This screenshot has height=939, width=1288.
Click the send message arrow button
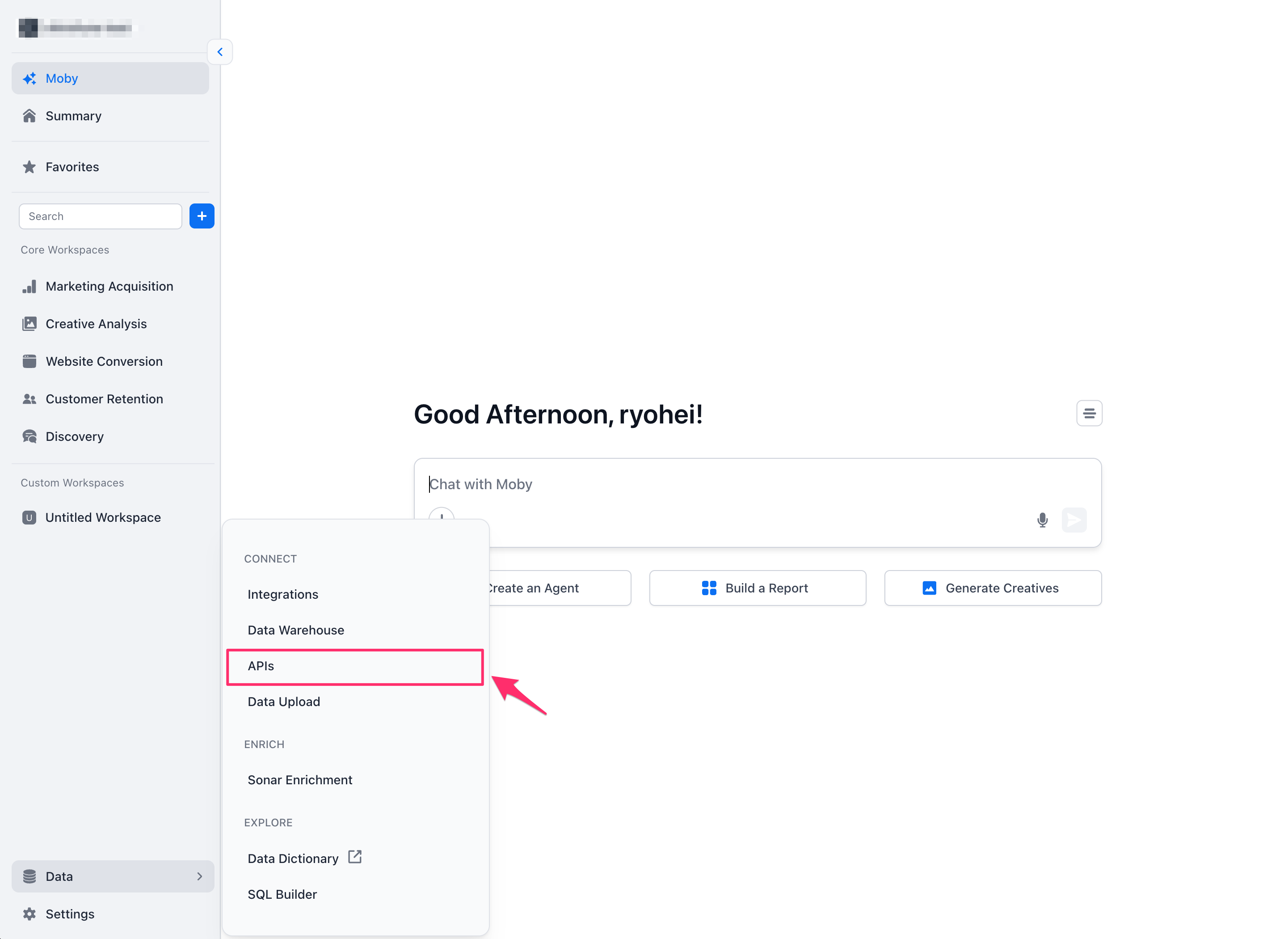coord(1074,520)
